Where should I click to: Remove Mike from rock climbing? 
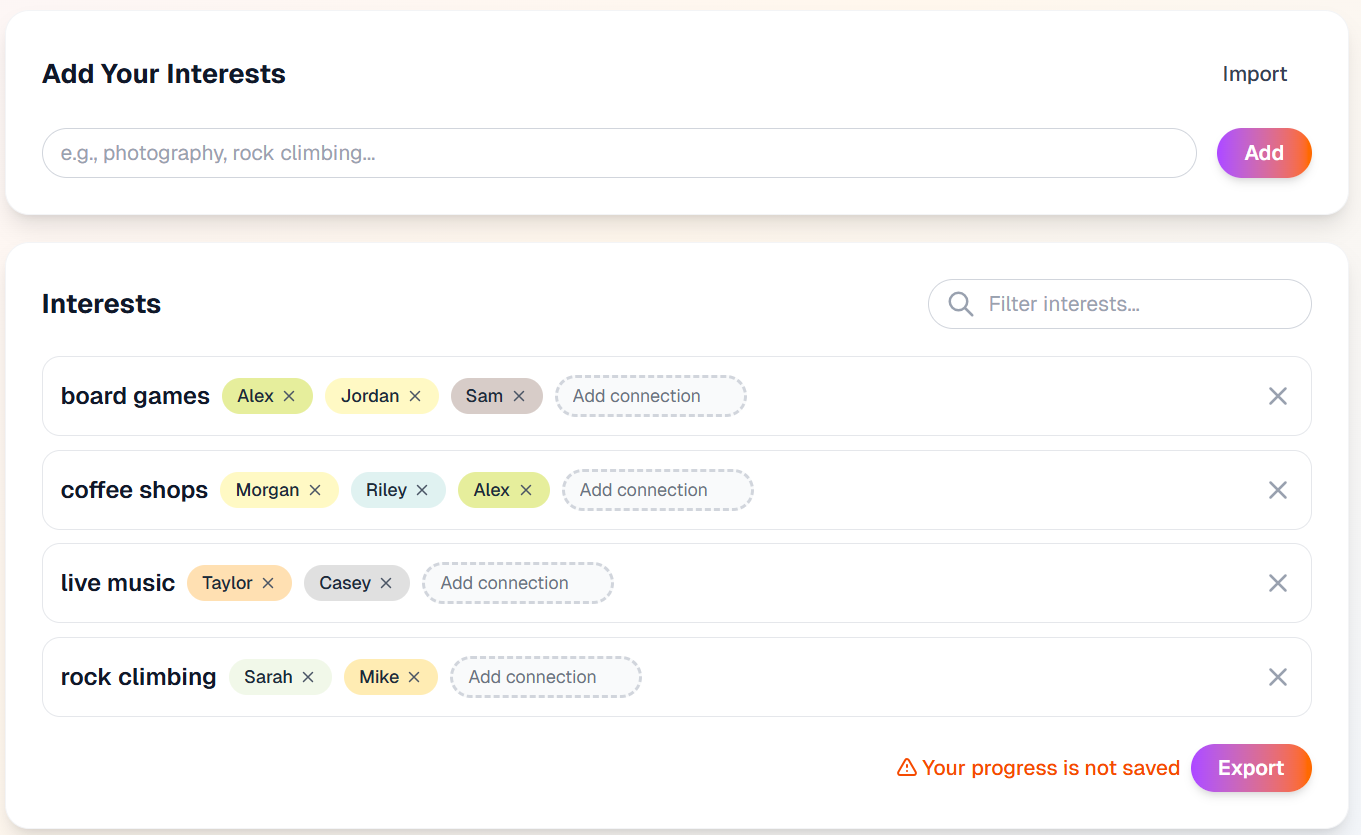point(414,676)
